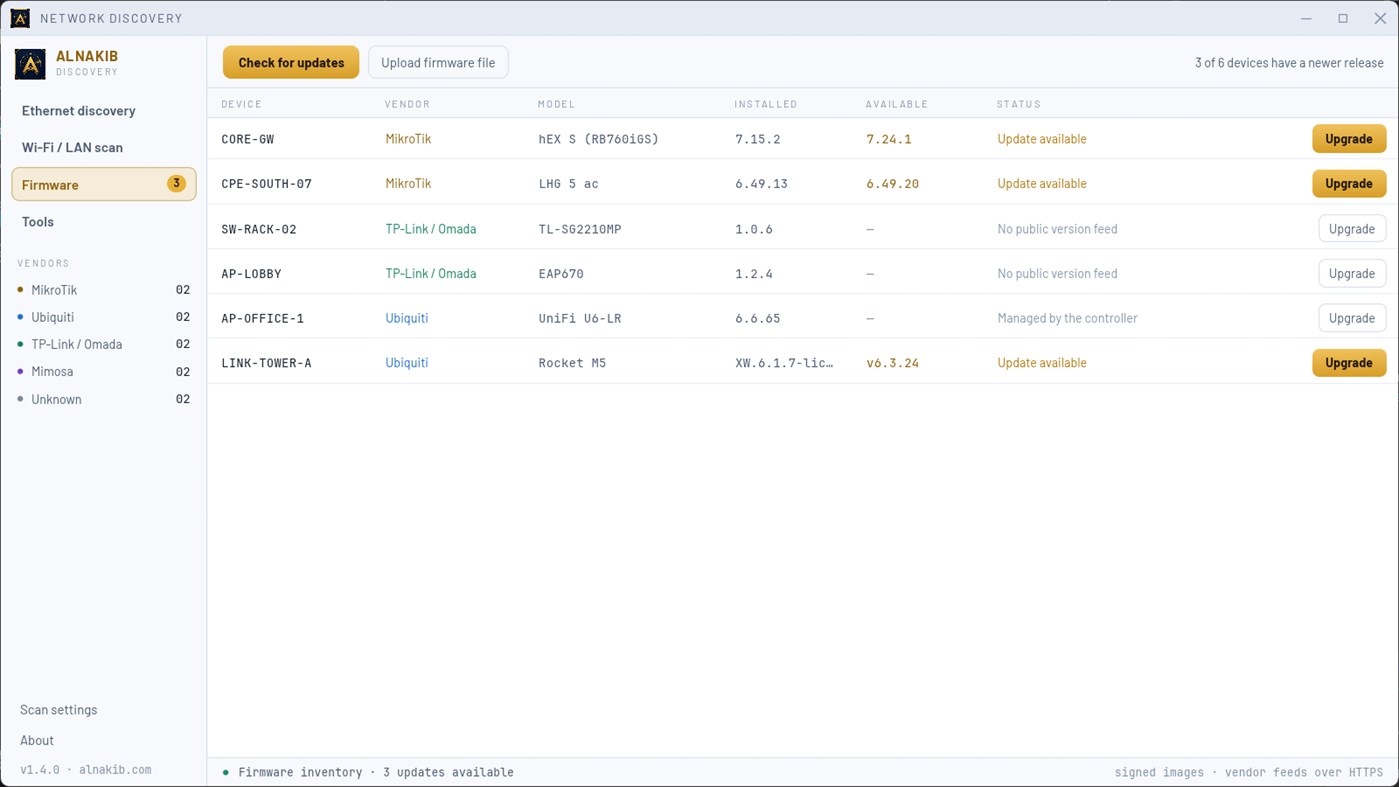Click the hEX S (RB760iGS) model cell
The image size is (1399, 787).
click(599, 139)
